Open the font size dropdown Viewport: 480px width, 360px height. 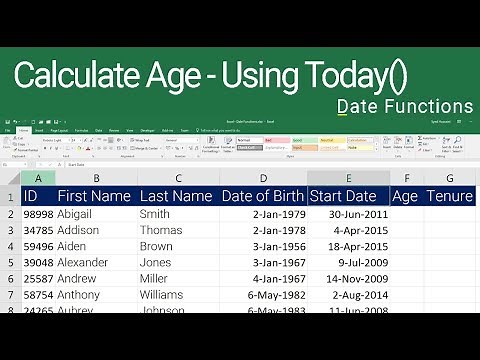click(80, 140)
